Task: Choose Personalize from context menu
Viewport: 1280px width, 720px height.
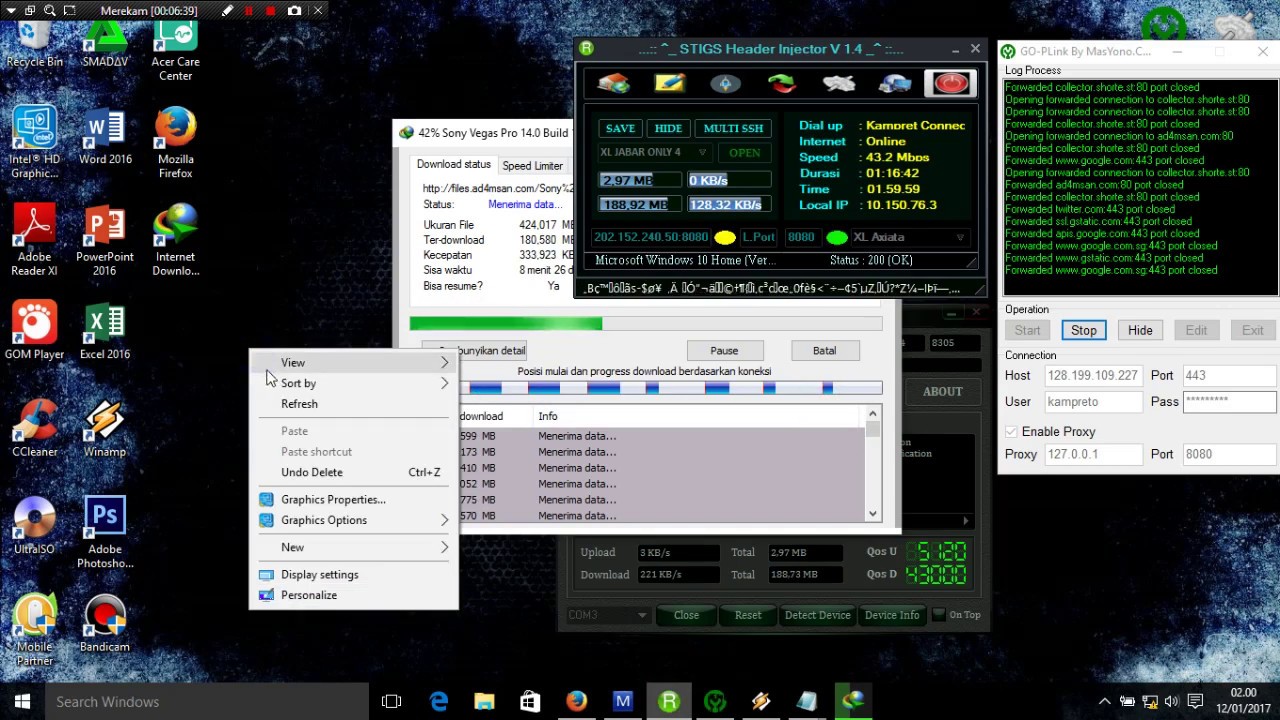Action: point(354,595)
